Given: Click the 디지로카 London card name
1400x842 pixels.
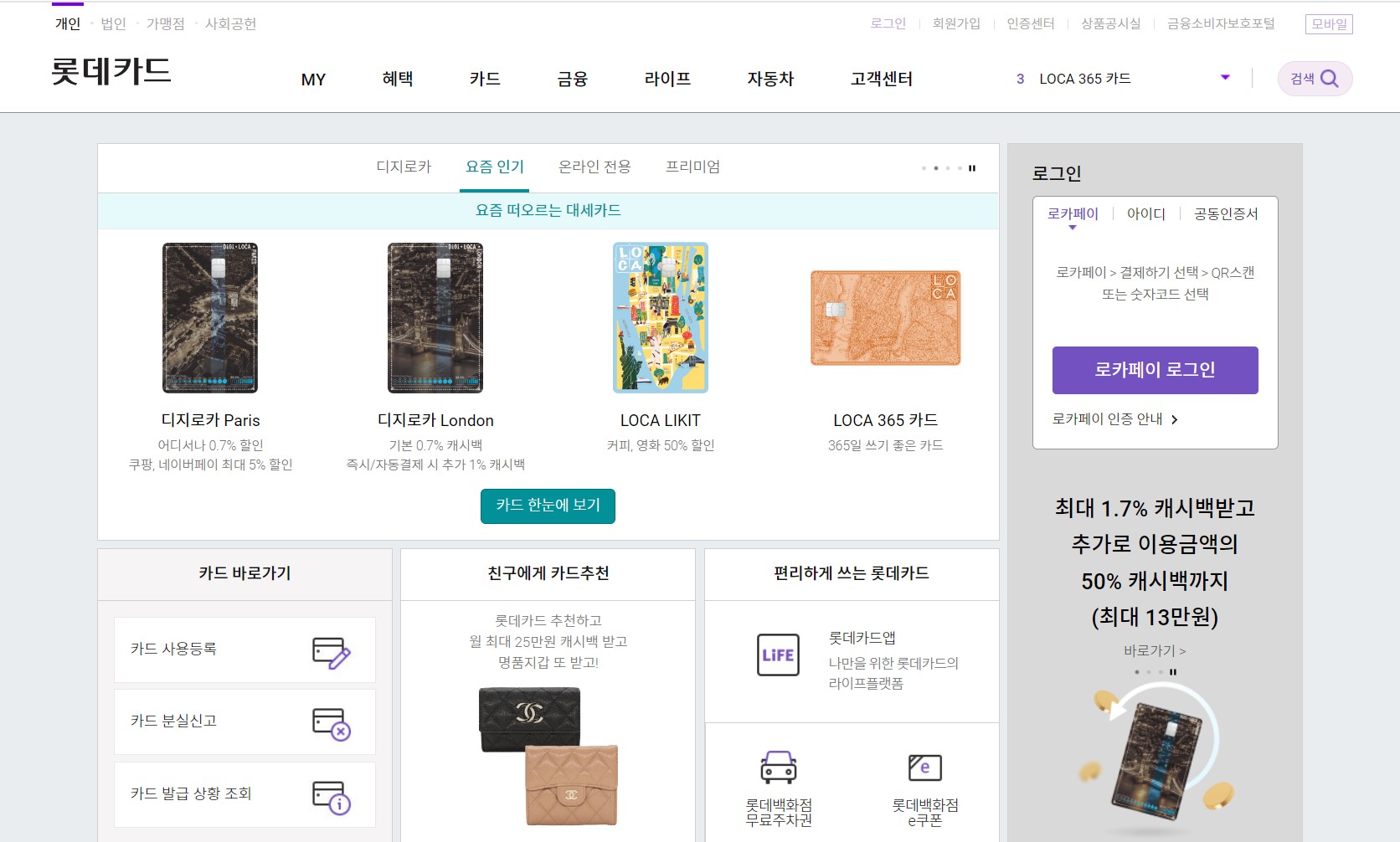Looking at the screenshot, I should pyautogui.click(x=435, y=420).
